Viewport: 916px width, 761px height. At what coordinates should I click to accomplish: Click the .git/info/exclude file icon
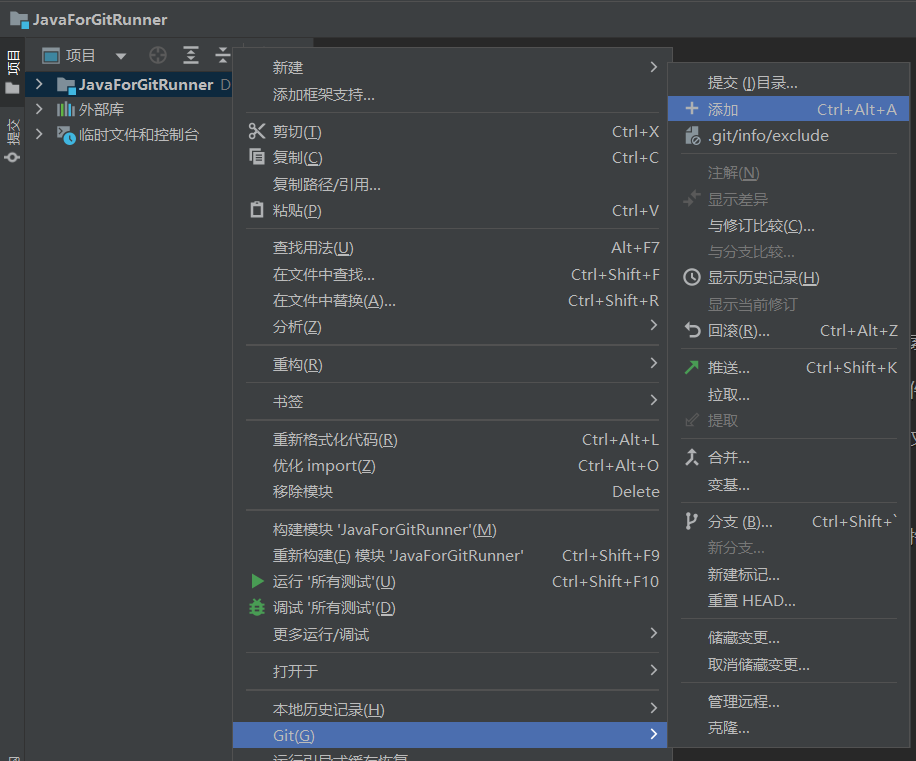click(692, 135)
